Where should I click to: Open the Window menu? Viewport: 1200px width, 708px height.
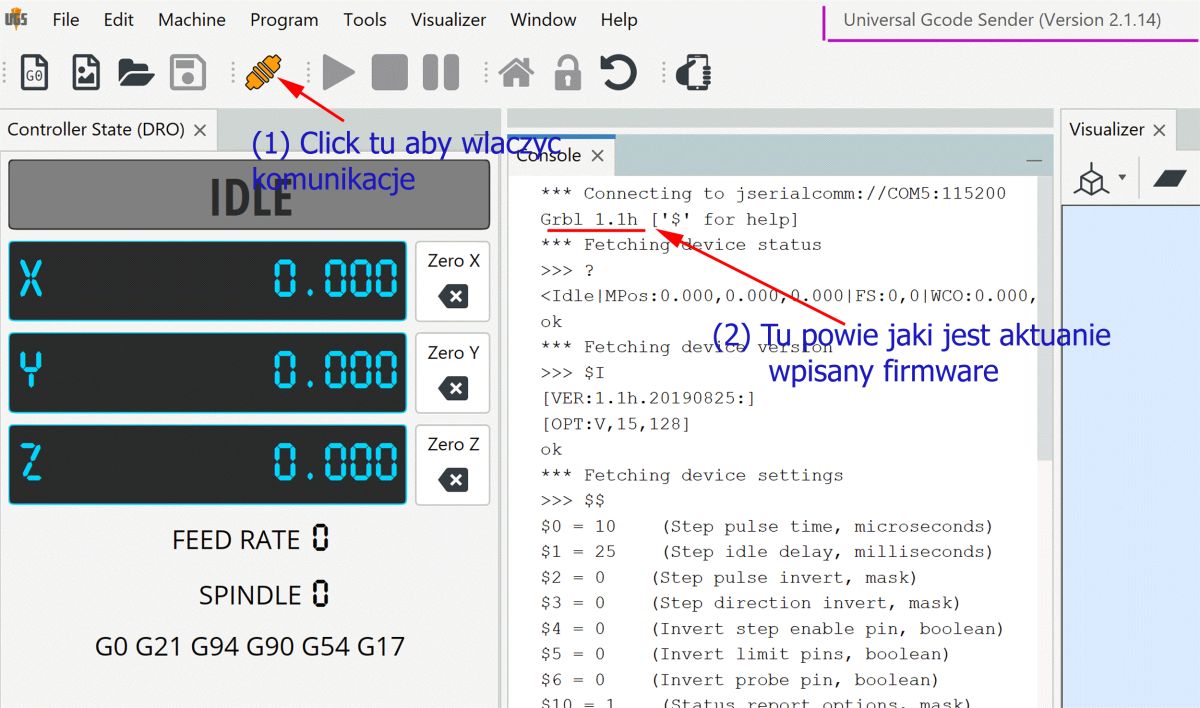(x=543, y=20)
